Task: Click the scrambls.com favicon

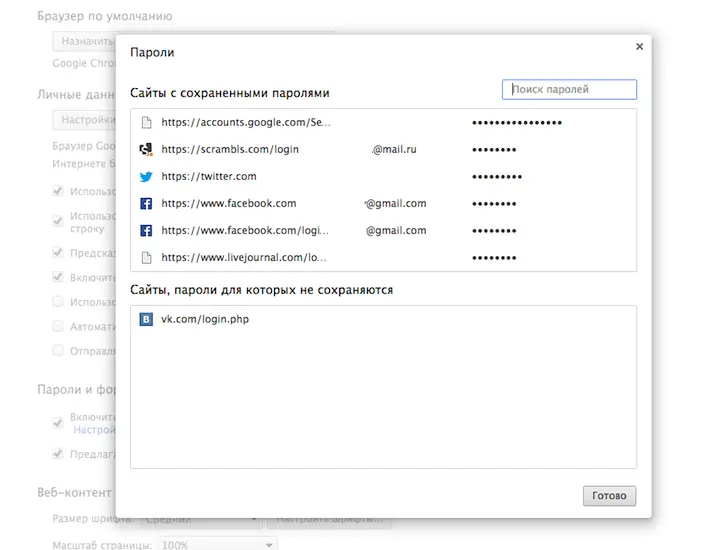Action: pyautogui.click(x=146, y=149)
